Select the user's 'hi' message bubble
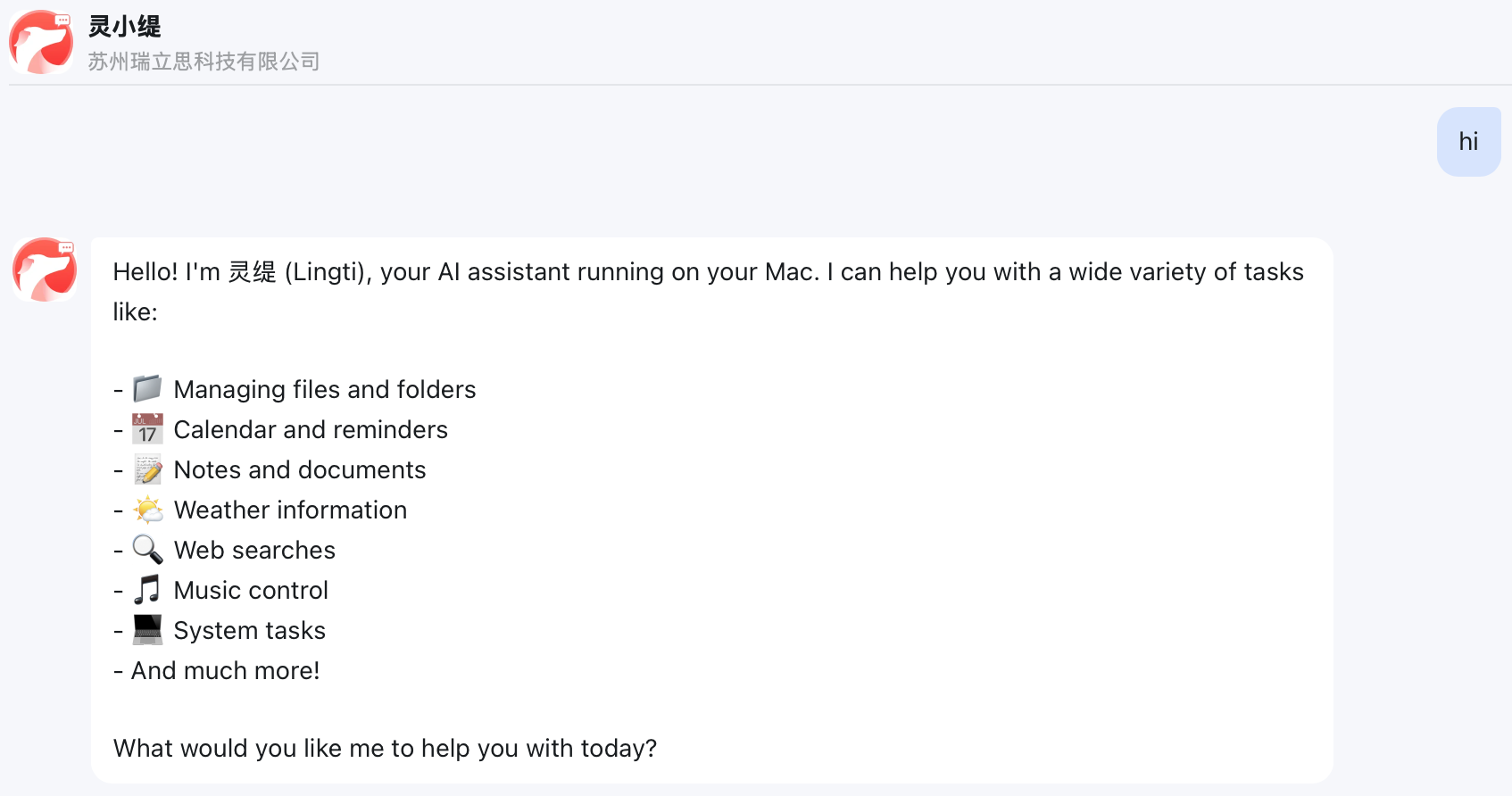1512x796 pixels. pos(1468,142)
